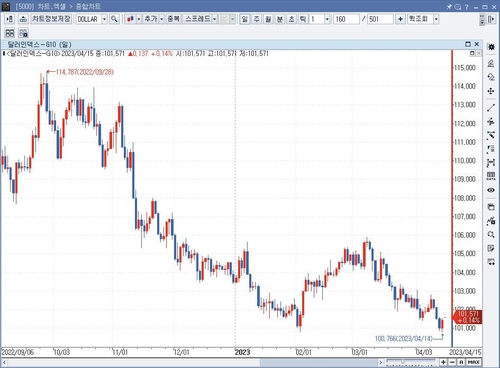Click the DOLLAR symbol code input field
The image size is (500, 368).
[x=89, y=19]
